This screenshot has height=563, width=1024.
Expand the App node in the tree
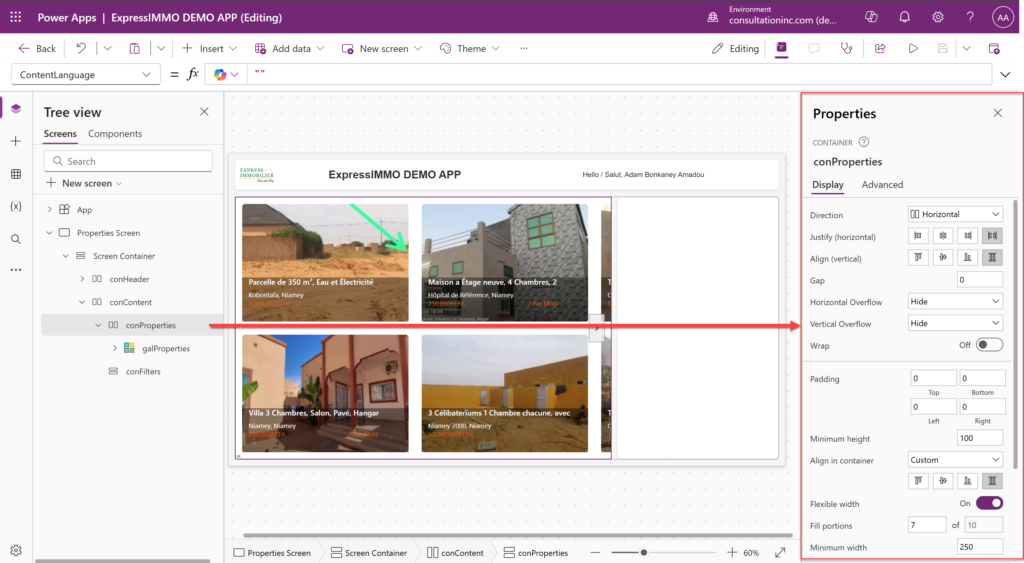coord(50,210)
